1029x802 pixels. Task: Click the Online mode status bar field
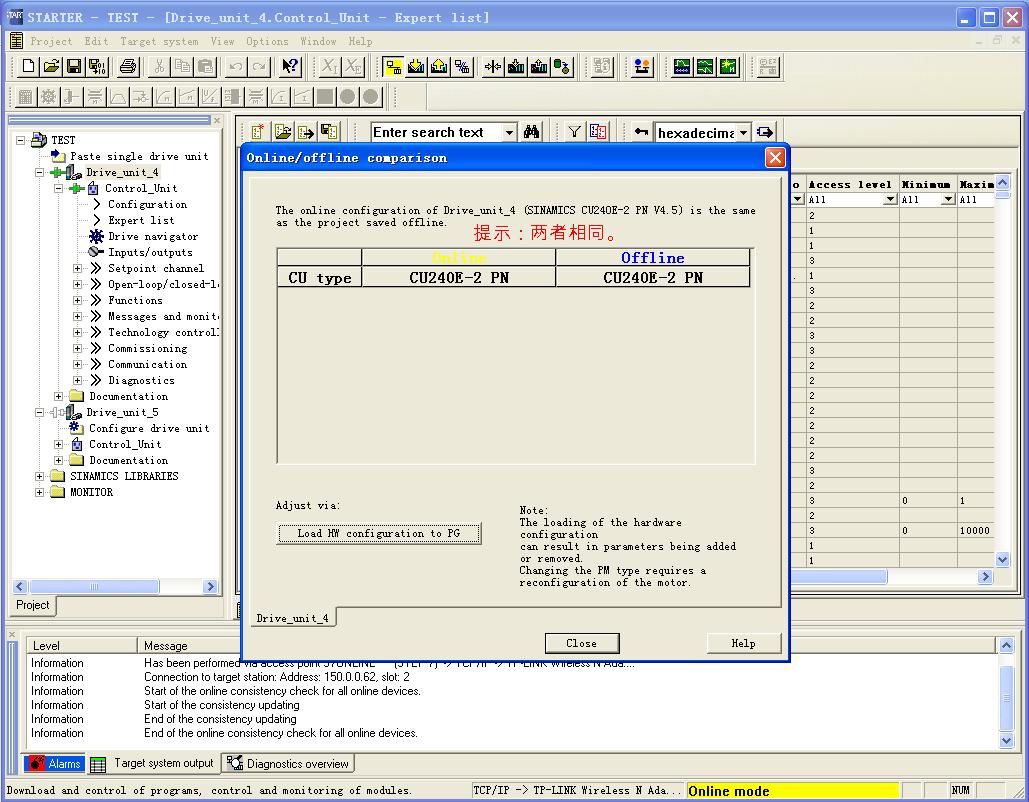tap(792, 791)
